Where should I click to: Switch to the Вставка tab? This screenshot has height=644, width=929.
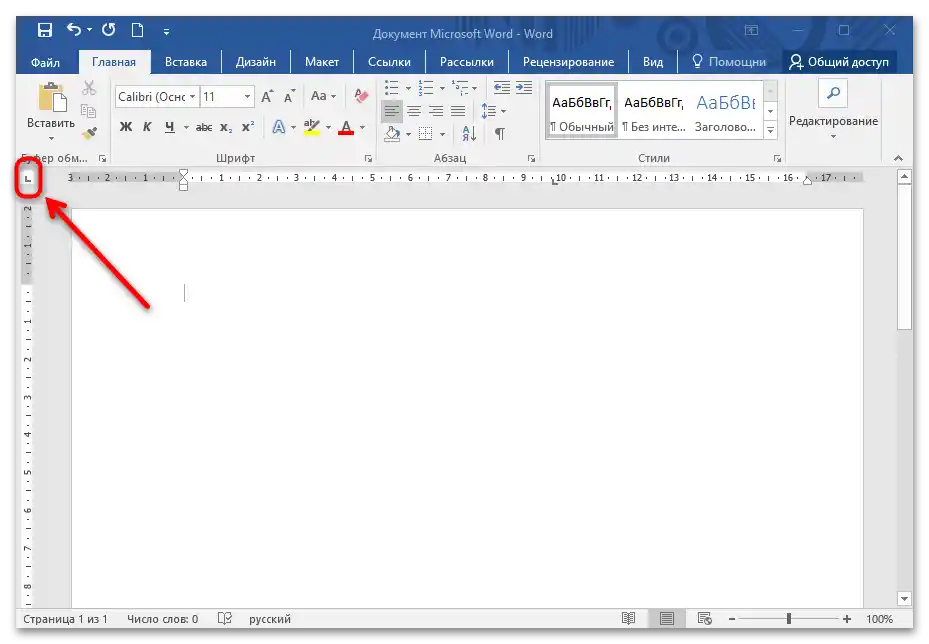click(186, 62)
